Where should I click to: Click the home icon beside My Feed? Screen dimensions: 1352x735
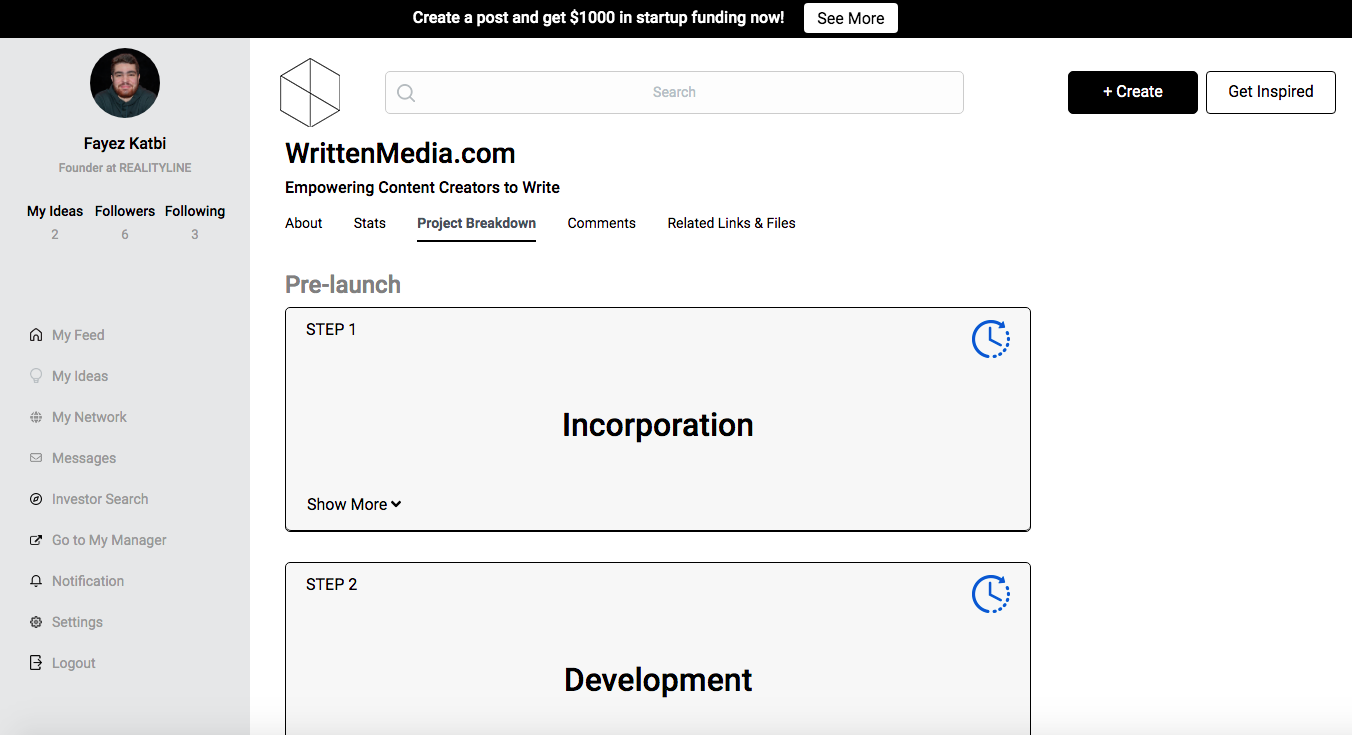(x=36, y=335)
